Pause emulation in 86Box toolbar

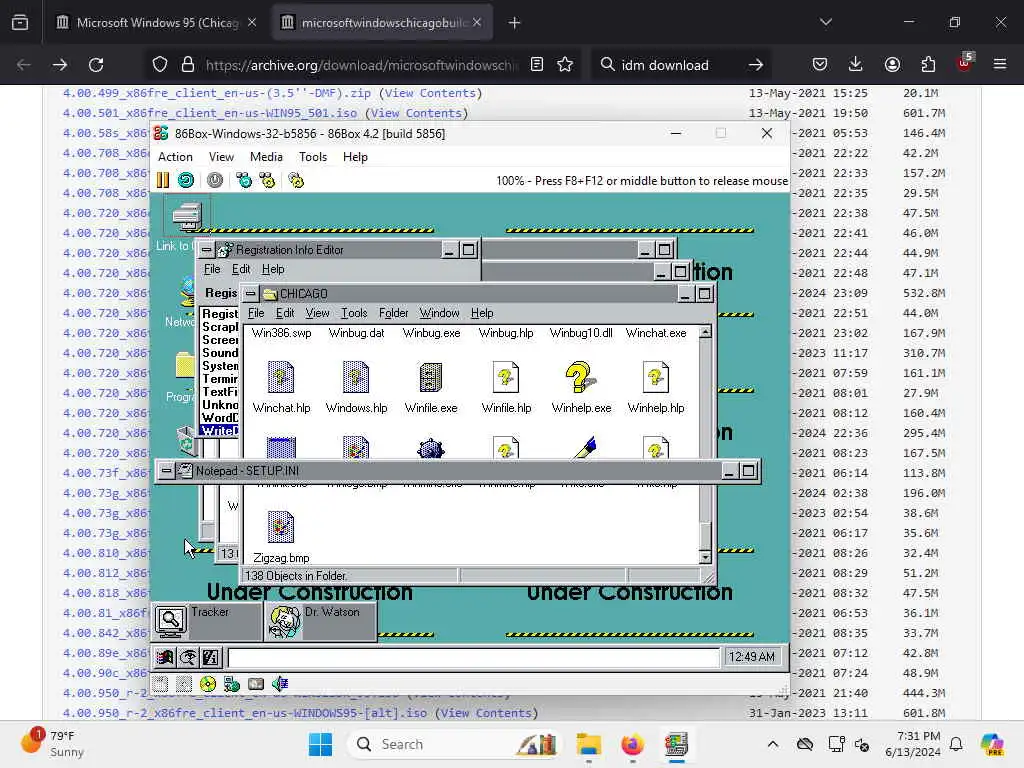click(x=163, y=180)
